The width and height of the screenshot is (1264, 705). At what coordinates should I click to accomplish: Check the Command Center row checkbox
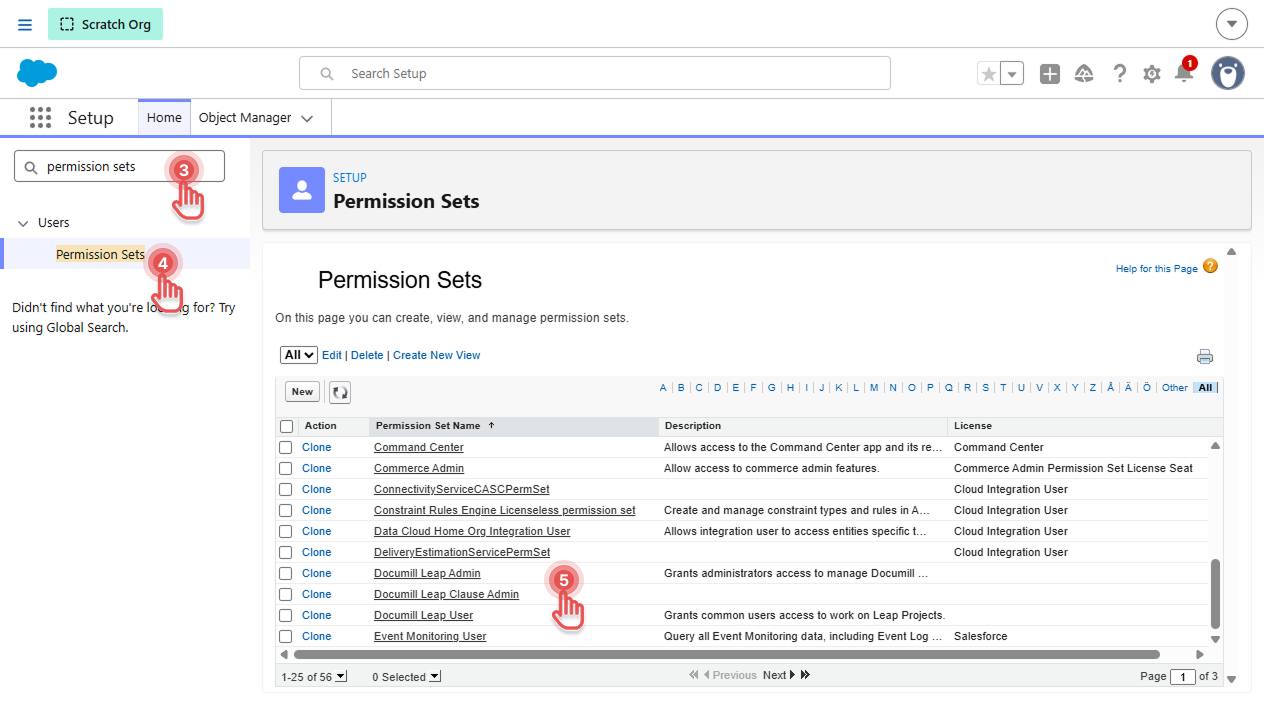point(286,447)
